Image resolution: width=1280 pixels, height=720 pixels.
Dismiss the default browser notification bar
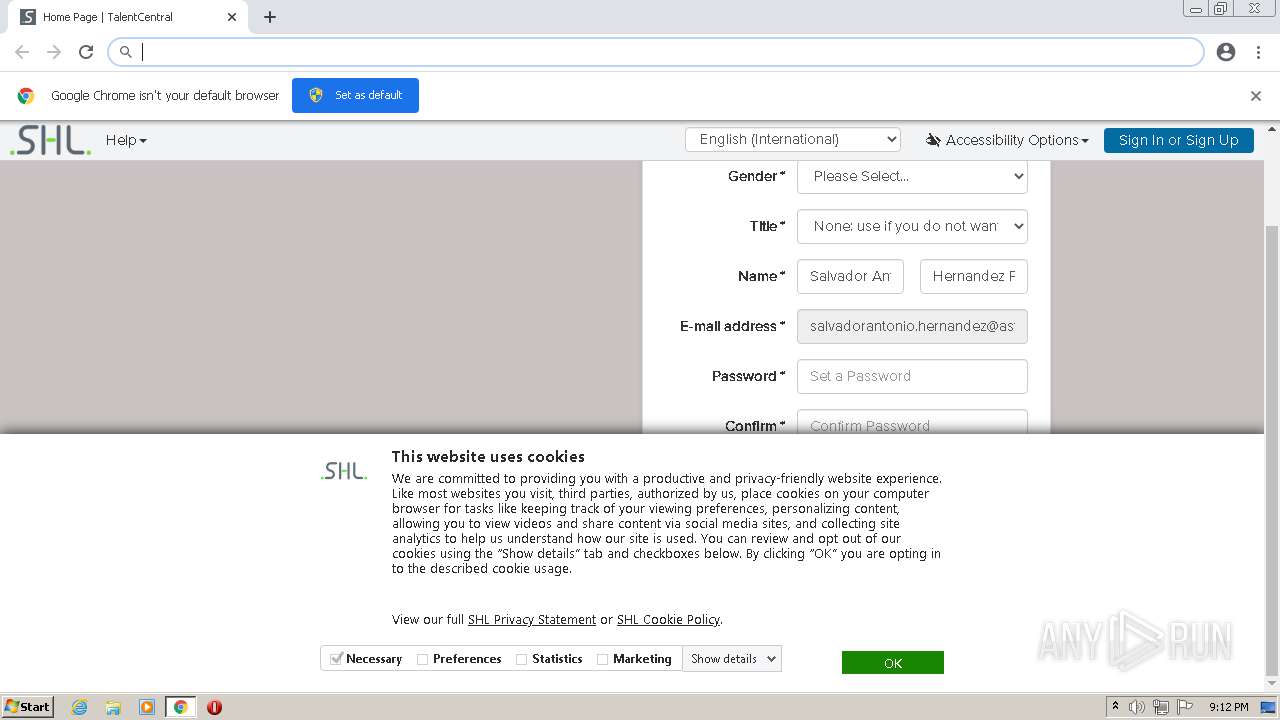click(x=1256, y=96)
